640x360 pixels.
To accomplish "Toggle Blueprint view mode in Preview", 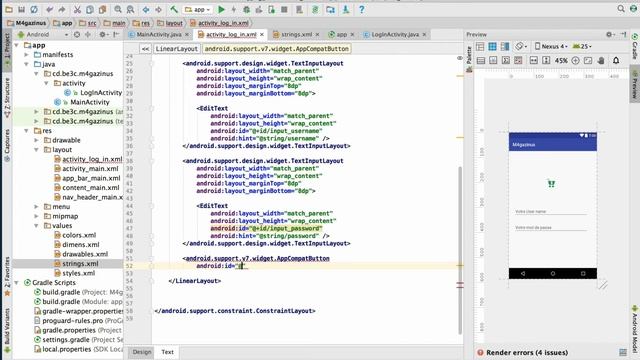I will pyautogui.click(x=493, y=47).
